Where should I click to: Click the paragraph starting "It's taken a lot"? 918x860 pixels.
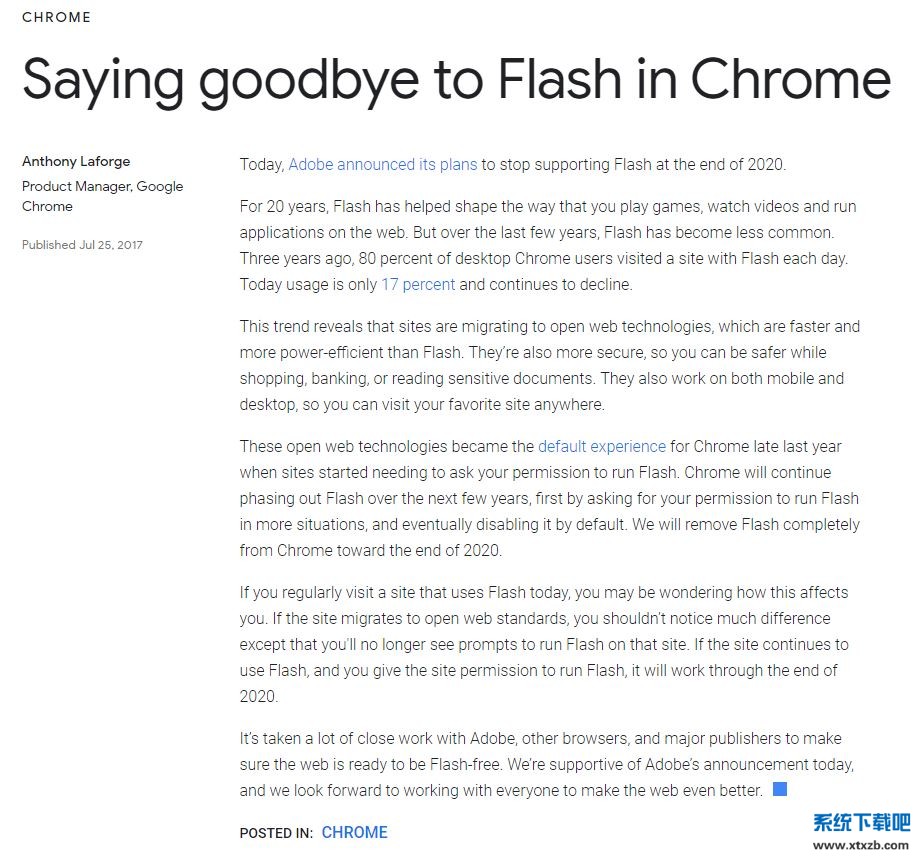546,764
